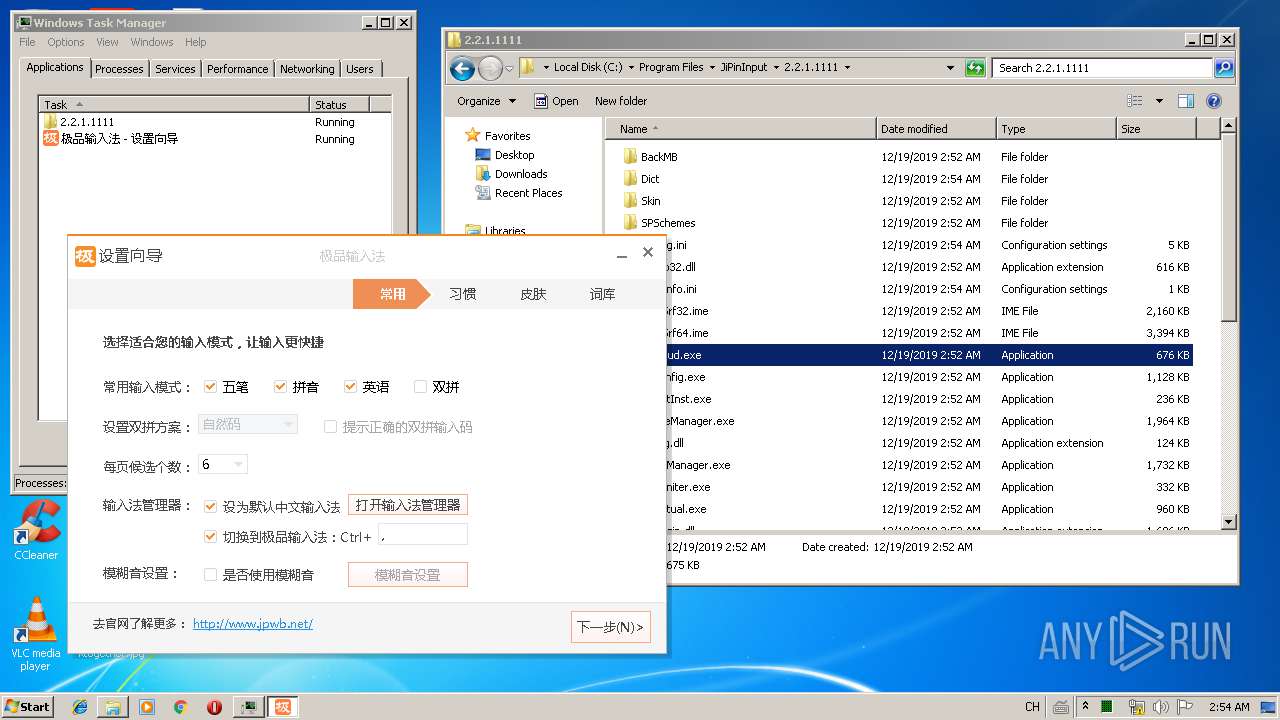Launch media player taskbar icon
Image resolution: width=1280 pixels, height=720 pixels.
(x=147, y=706)
